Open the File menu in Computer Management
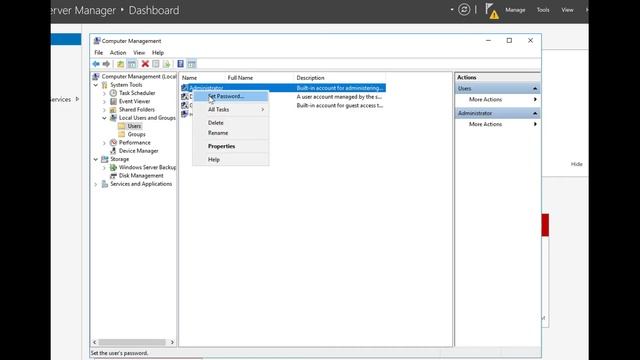The height and width of the screenshot is (360, 640). tap(99, 53)
